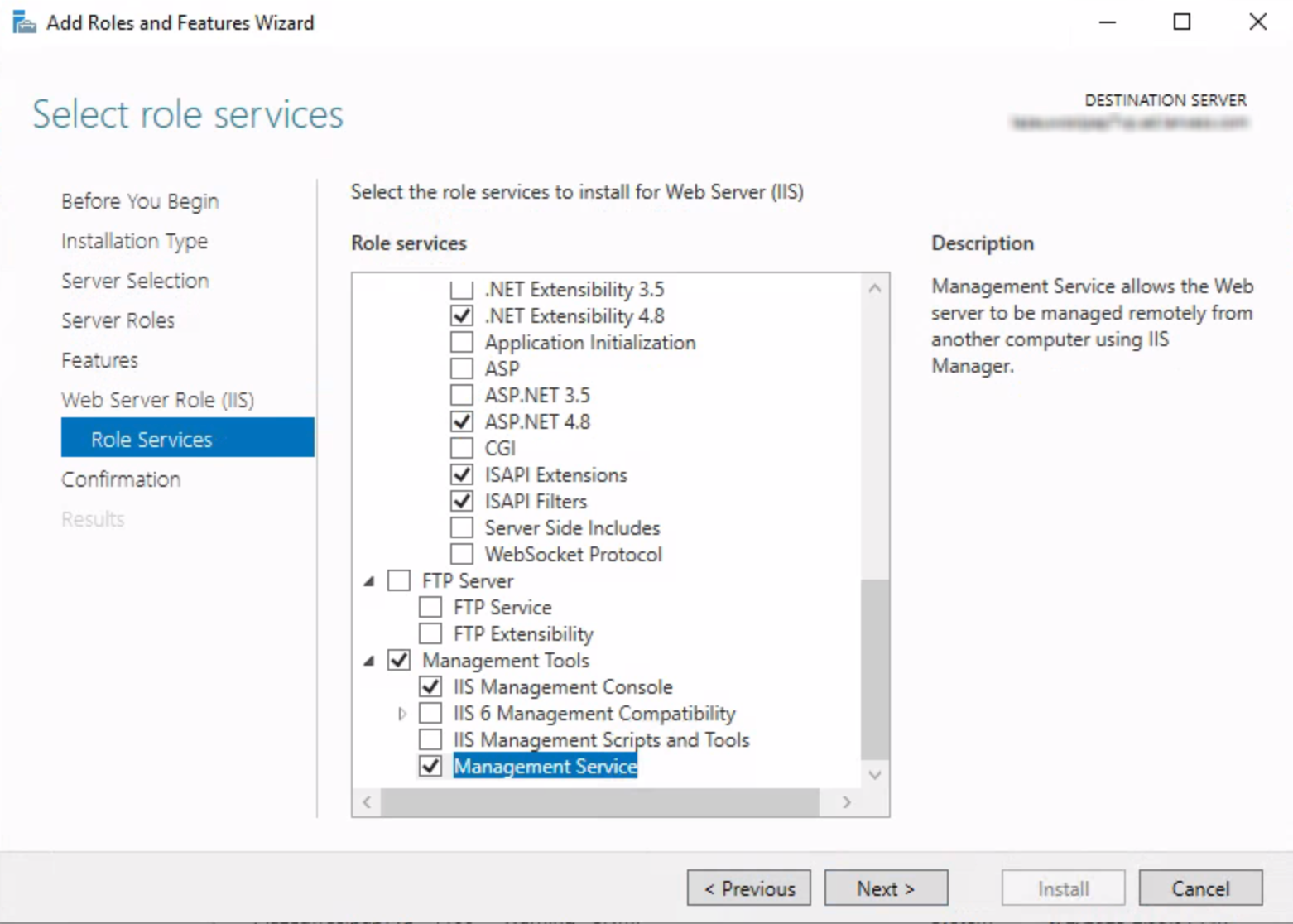Screen dimensions: 1293x924
Task: Uncheck the Management Service checkbox
Action: coord(430,766)
